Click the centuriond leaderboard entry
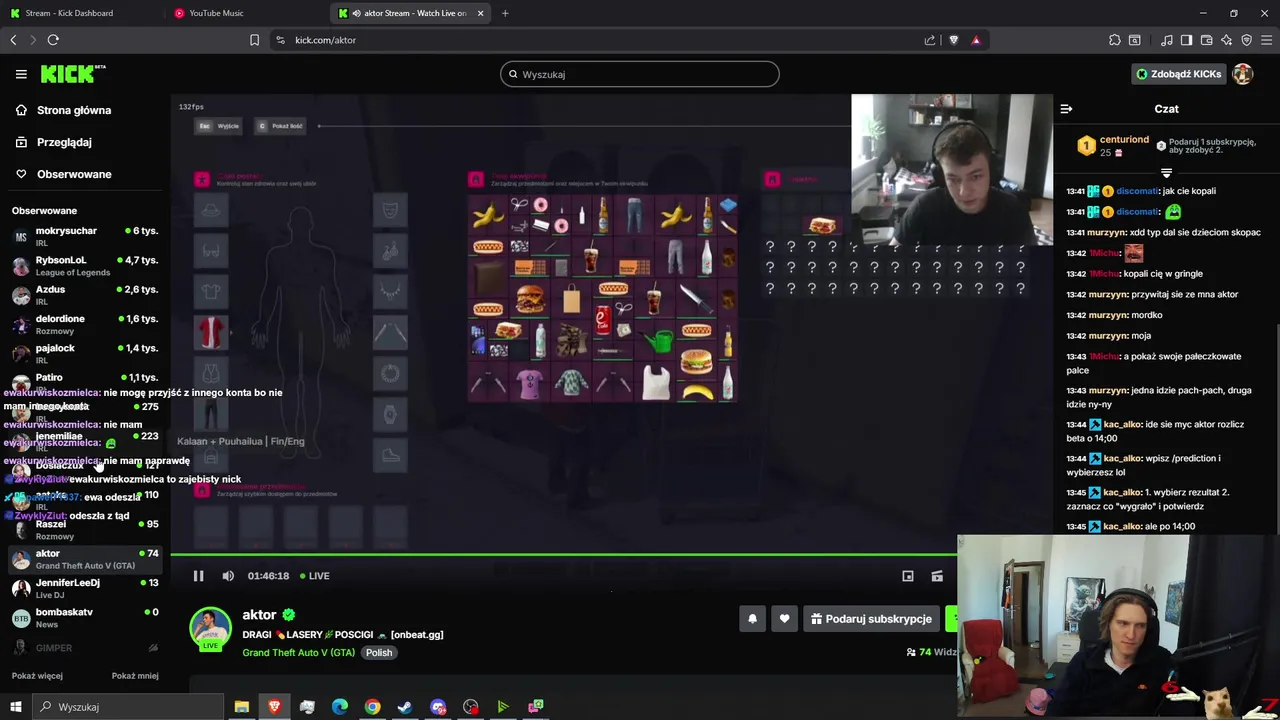The image size is (1280, 720). click(x=1113, y=146)
